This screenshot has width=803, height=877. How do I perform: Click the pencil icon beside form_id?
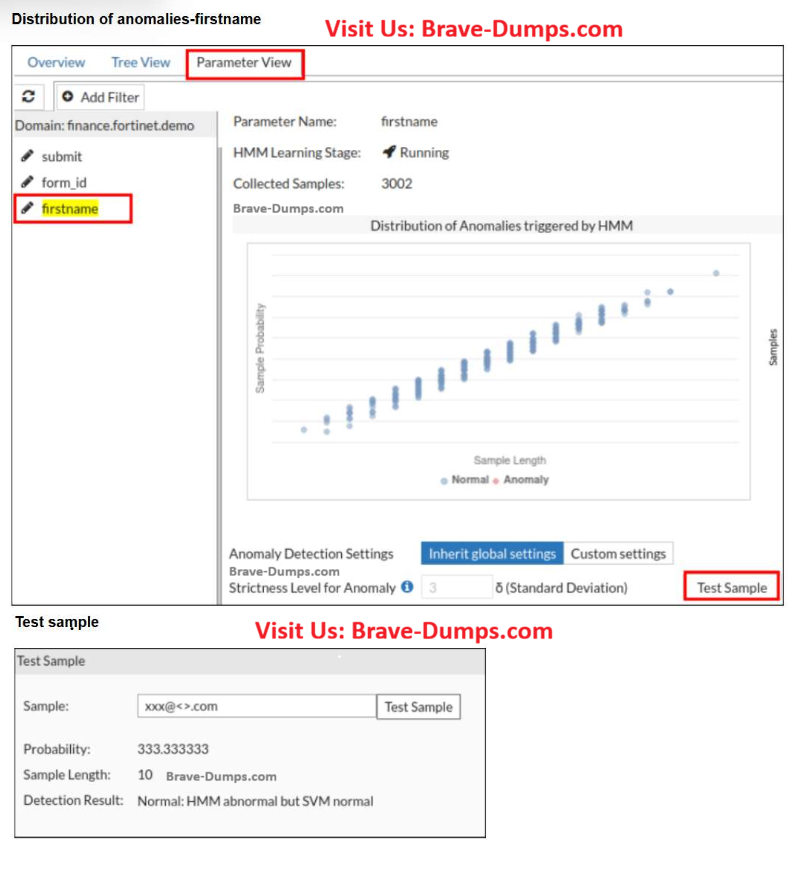click(28, 182)
